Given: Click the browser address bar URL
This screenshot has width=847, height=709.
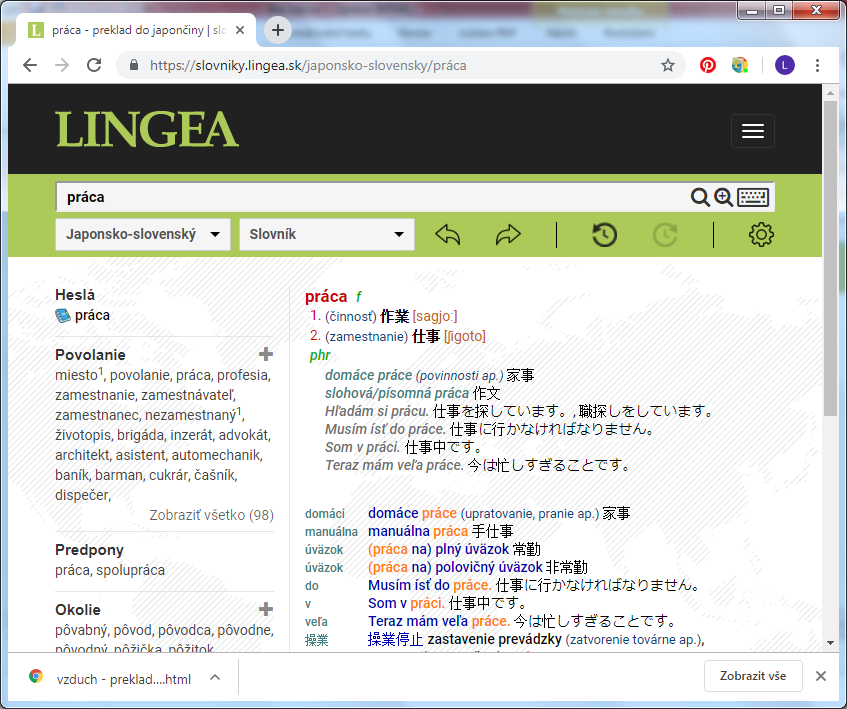Looking at the screenshot, I should click(308, 65).
